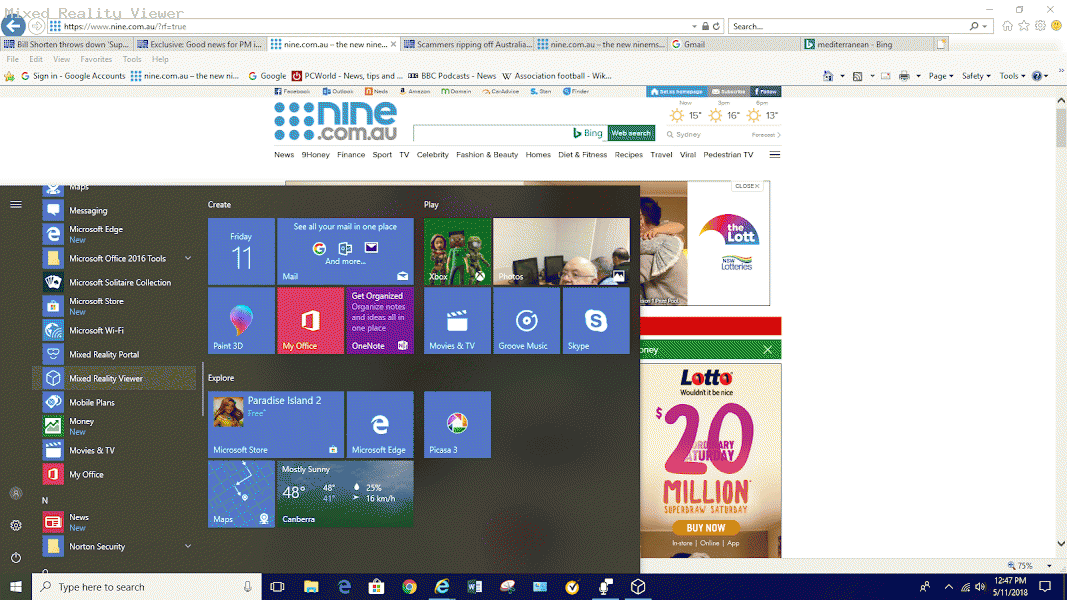Image resolution: width=1067 pixels, height=600 pixels.
Task: Open the Xbox tile
Action: 457,251
